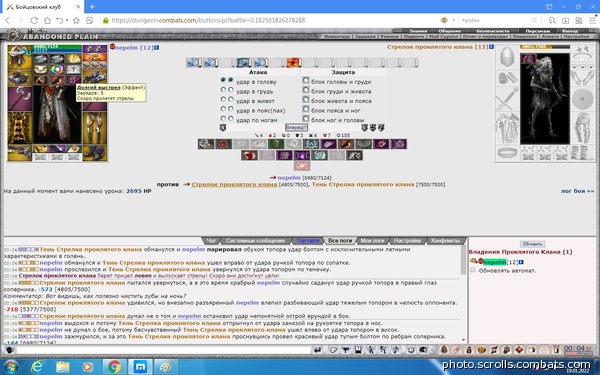The height and width of the screenshot is (375, 600).
Task: Open the Настройки log tab
Action: click(407, 241)
